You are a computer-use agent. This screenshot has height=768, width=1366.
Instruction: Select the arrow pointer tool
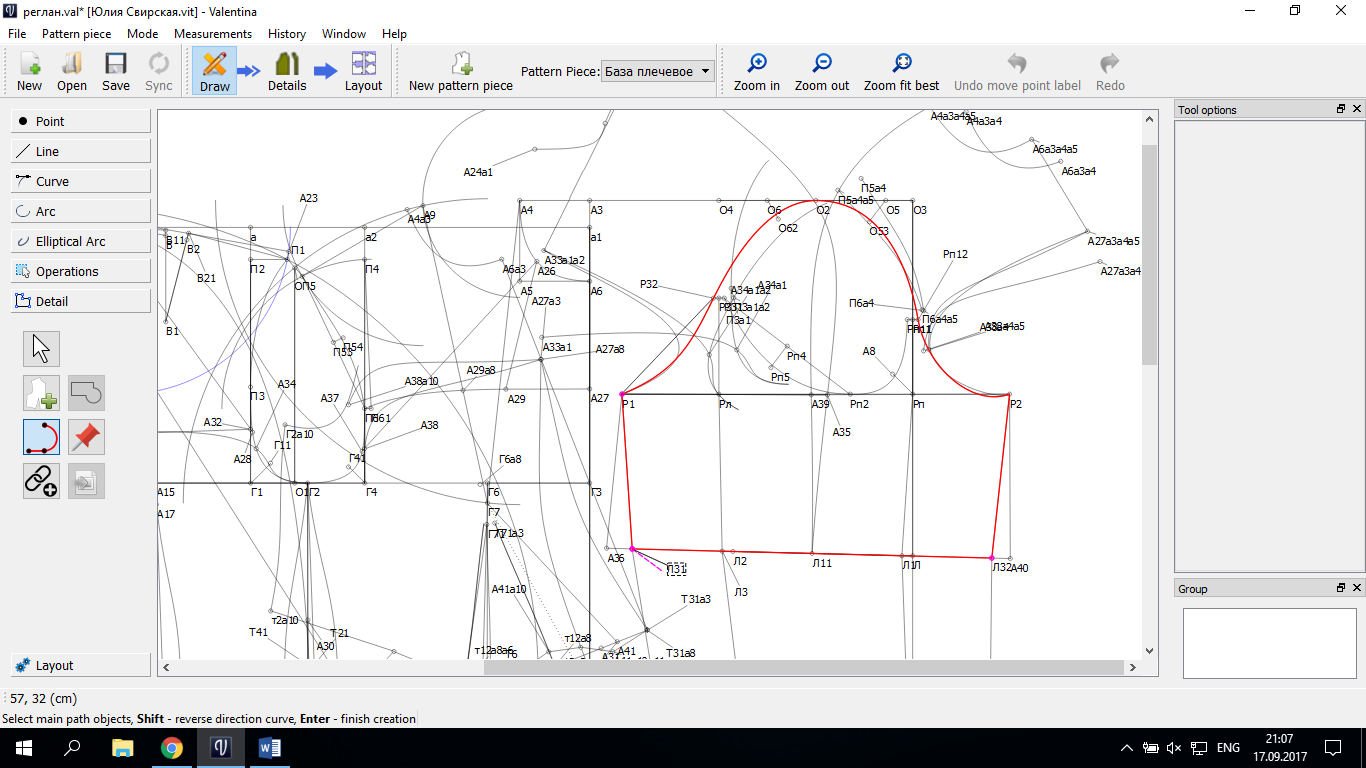click(42, 349)
